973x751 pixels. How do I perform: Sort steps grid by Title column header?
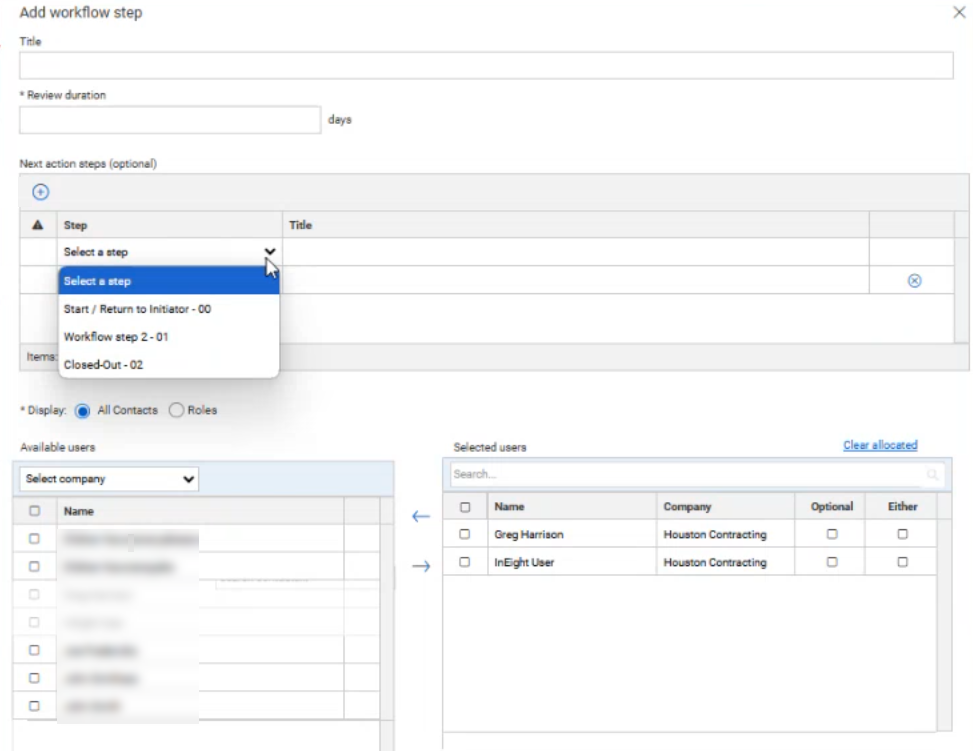click(x=575, y=225)
